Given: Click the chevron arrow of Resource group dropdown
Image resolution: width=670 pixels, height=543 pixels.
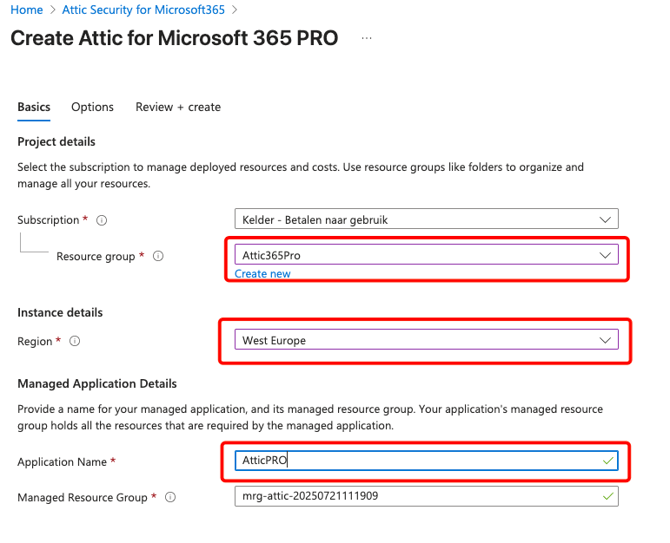Looking at the screenshot, I should [x=604, y=255].
